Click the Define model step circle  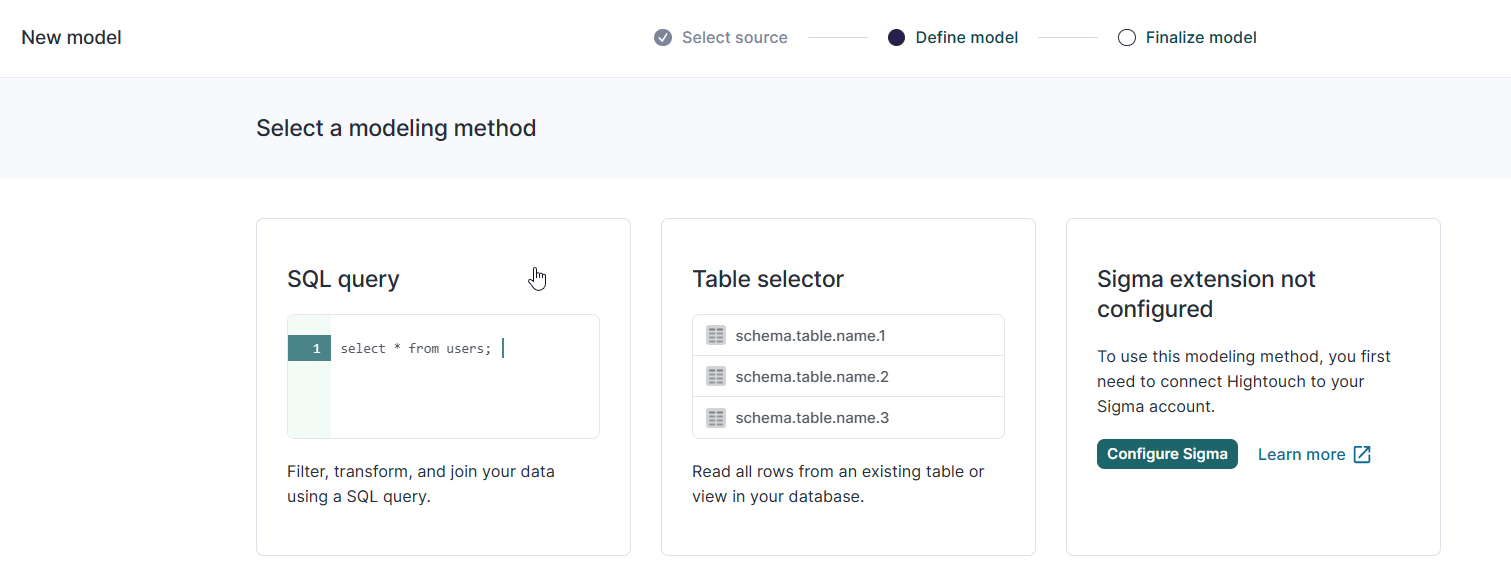pyautogui.click(x=896, y=38)
